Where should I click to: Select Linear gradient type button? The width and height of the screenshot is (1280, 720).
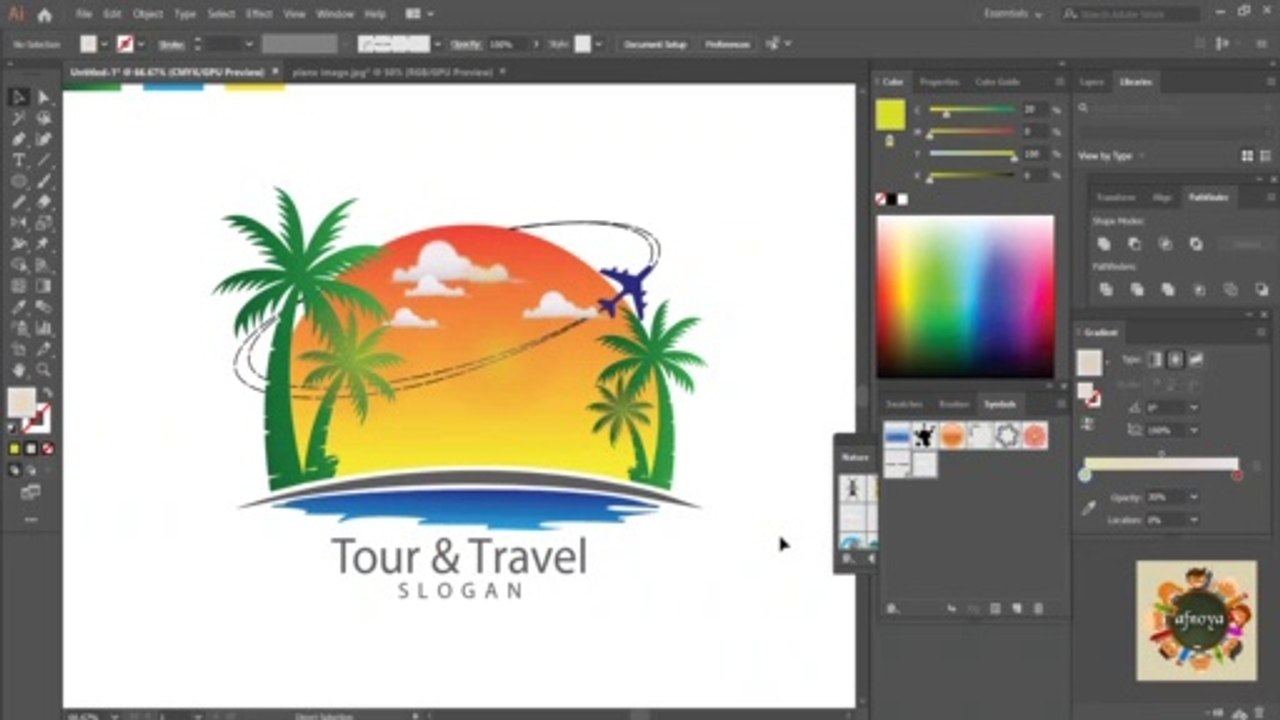pyautogui.click(x=1155, y=359)
